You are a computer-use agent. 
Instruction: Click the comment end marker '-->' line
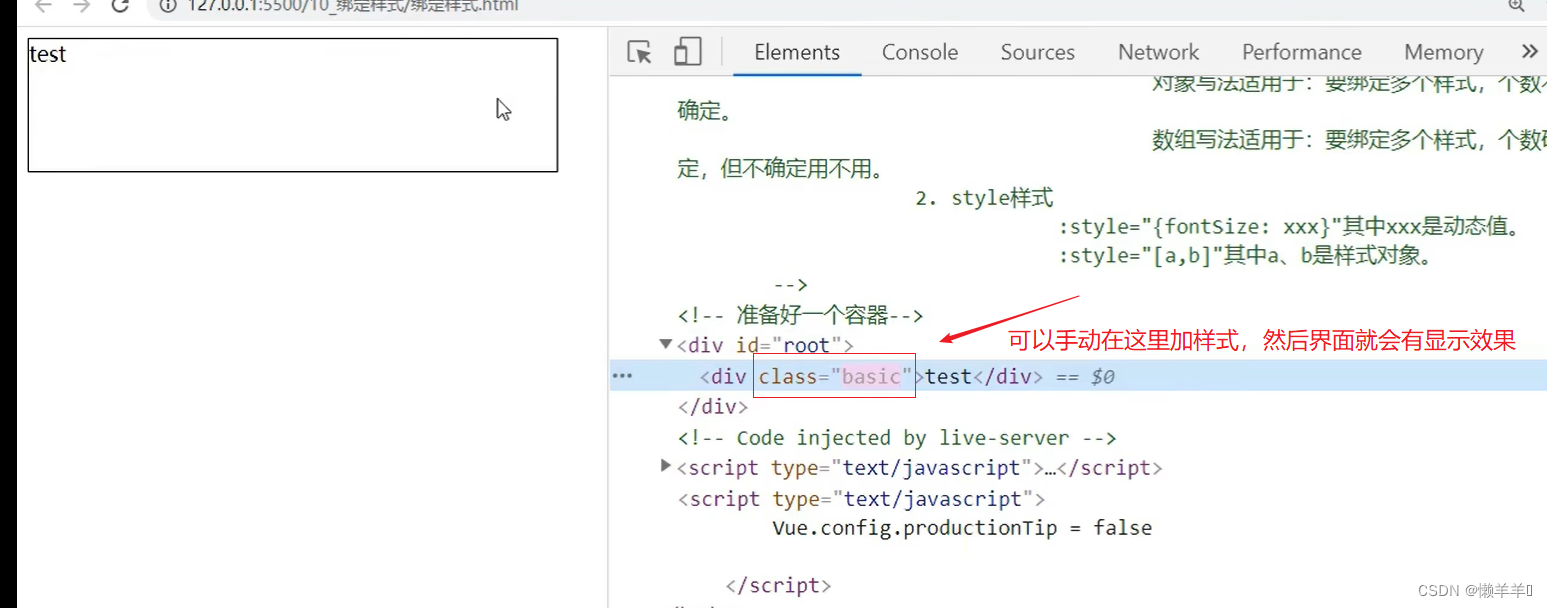(x=790, y=285)
